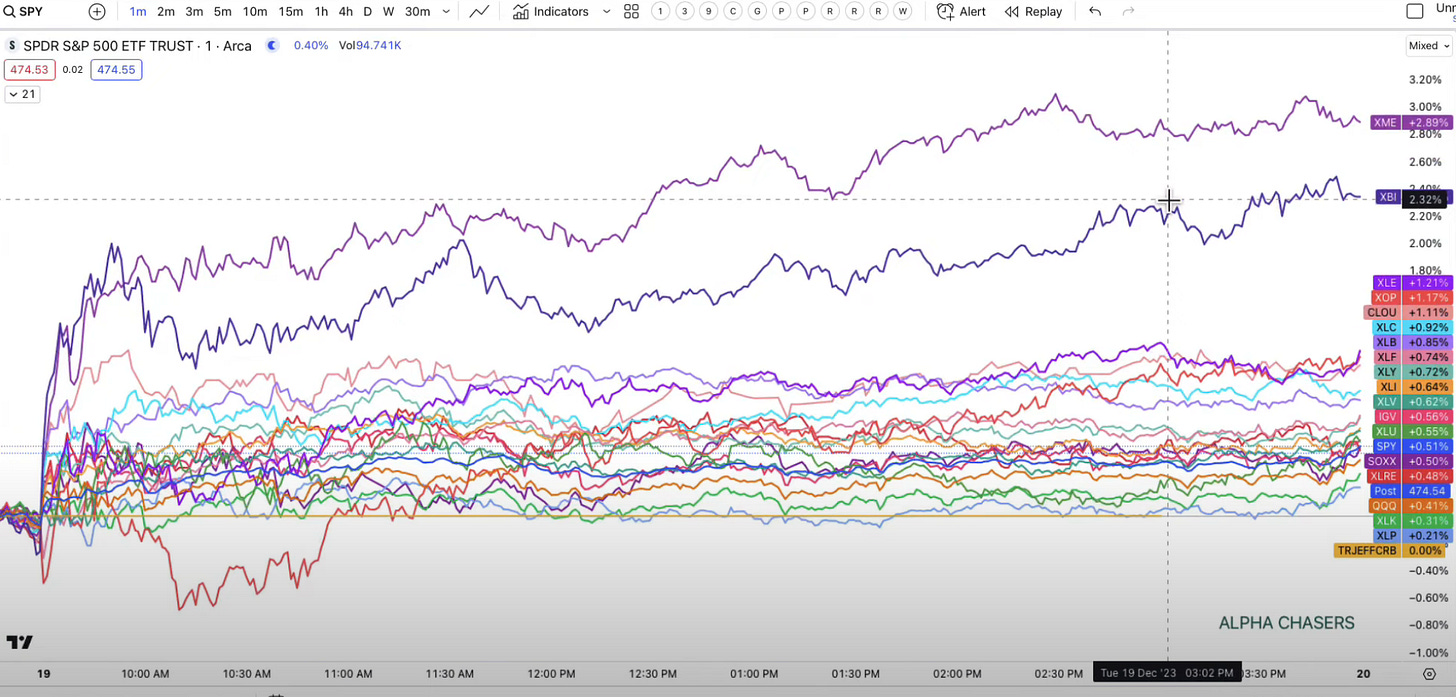Image resolution: width=1456 pixels, height=697 pixels.
Task: Click the add symbol plus icon
Action: 97,12
